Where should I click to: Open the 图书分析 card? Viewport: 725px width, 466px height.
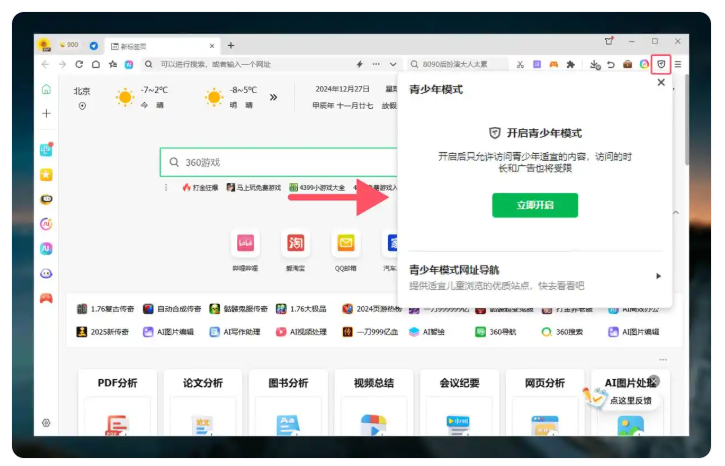coord(289,402)
